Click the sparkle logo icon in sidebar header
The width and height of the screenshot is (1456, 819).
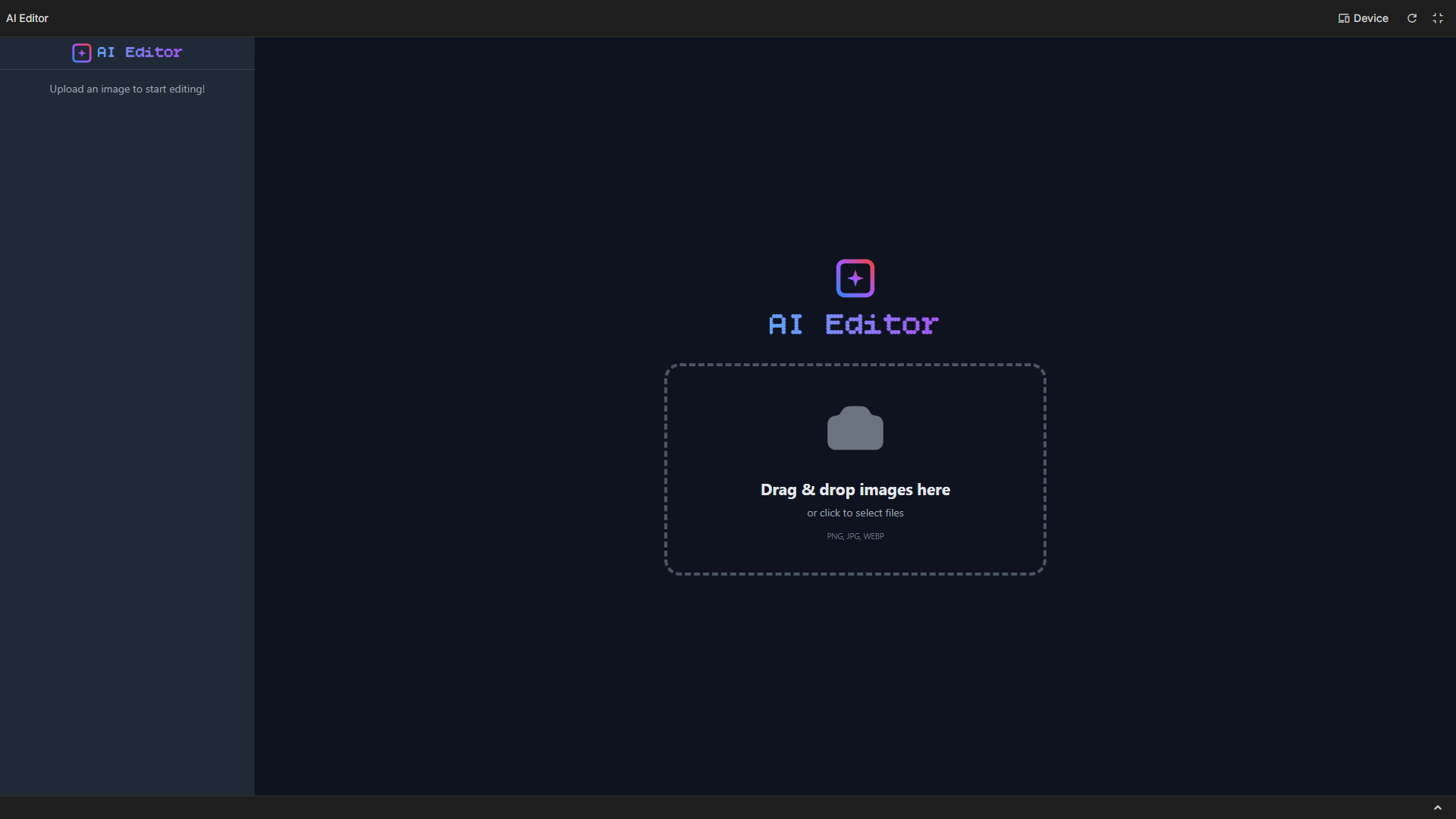pyautogui.click(x=82, y=53)
